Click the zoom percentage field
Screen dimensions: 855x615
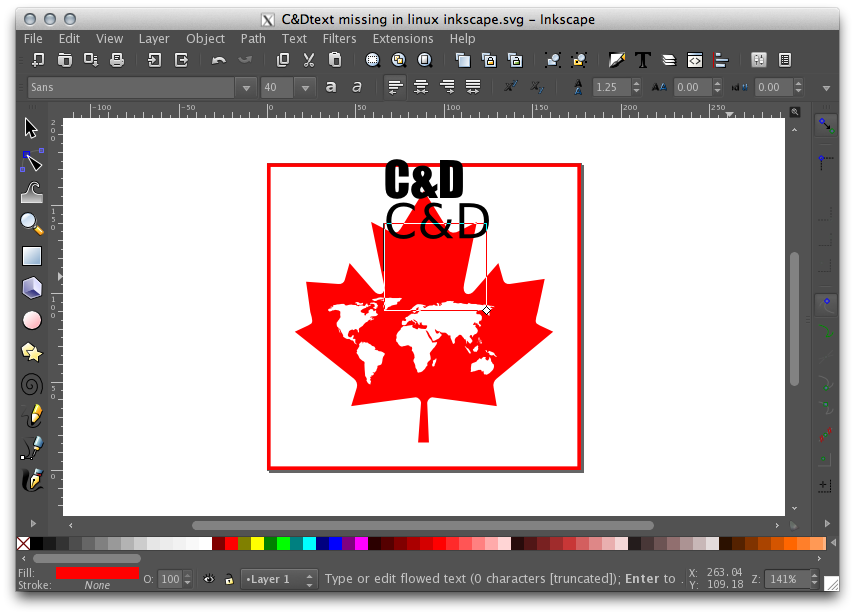click(x=783, y=579)
